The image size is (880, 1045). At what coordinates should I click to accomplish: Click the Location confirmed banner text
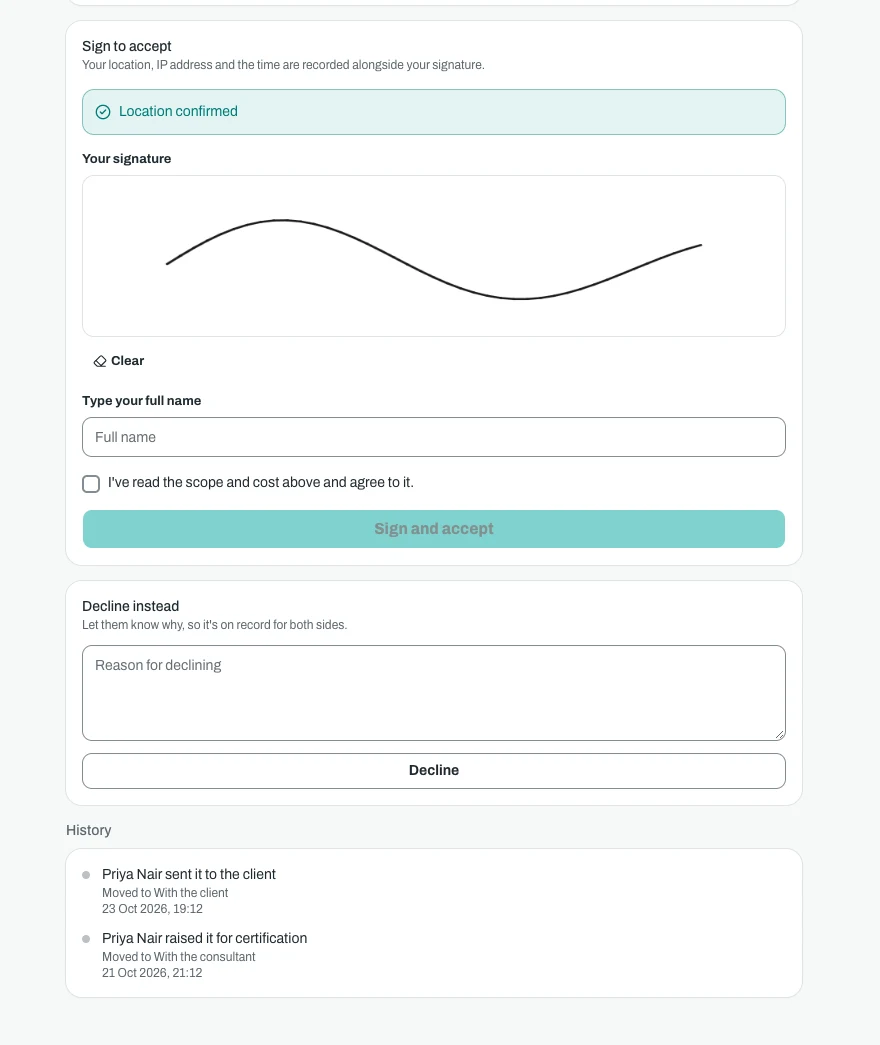pos(178,111)
